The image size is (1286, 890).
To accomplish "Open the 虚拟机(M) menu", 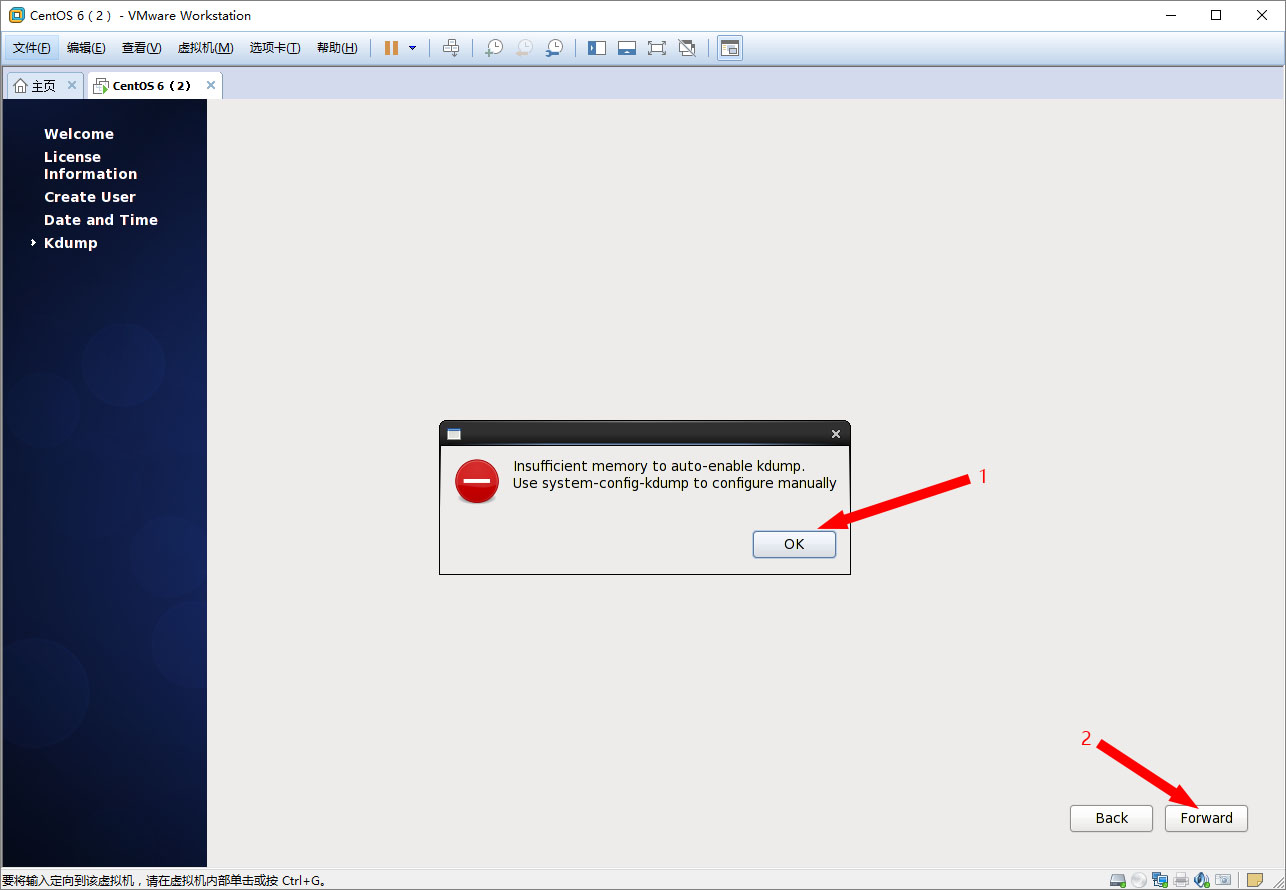I will coord(205,48).
